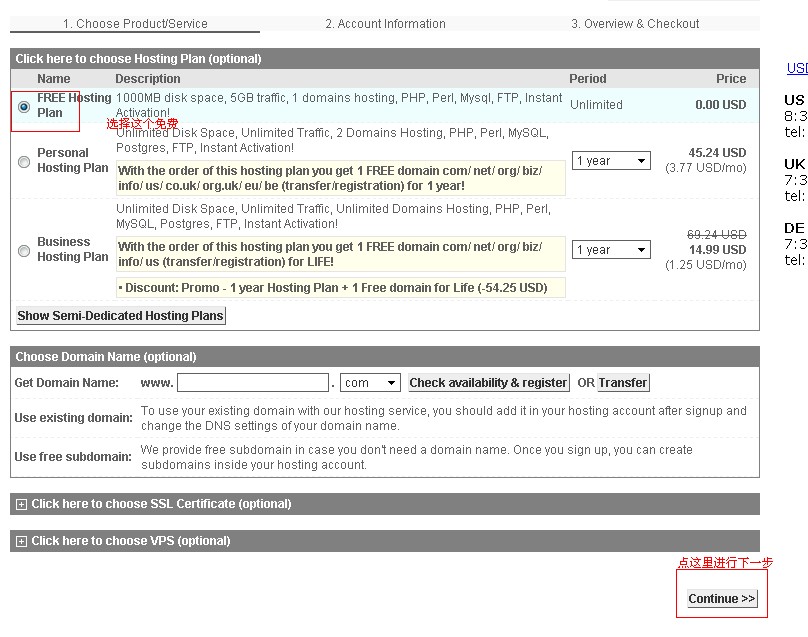Click the Transfer button
808x637 pixels.
coord(623,382)
